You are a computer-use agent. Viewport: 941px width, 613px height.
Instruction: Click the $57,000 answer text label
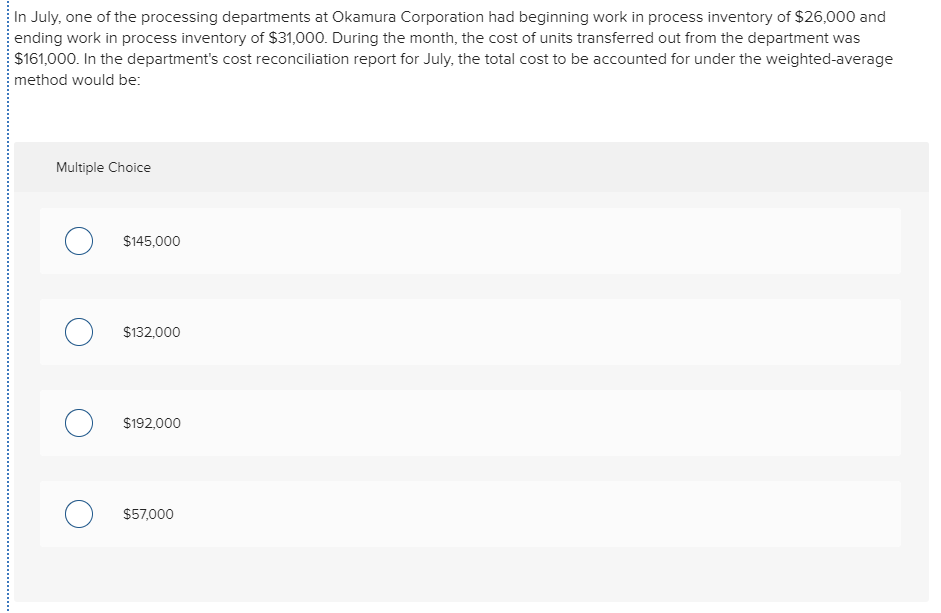point(147,514)
